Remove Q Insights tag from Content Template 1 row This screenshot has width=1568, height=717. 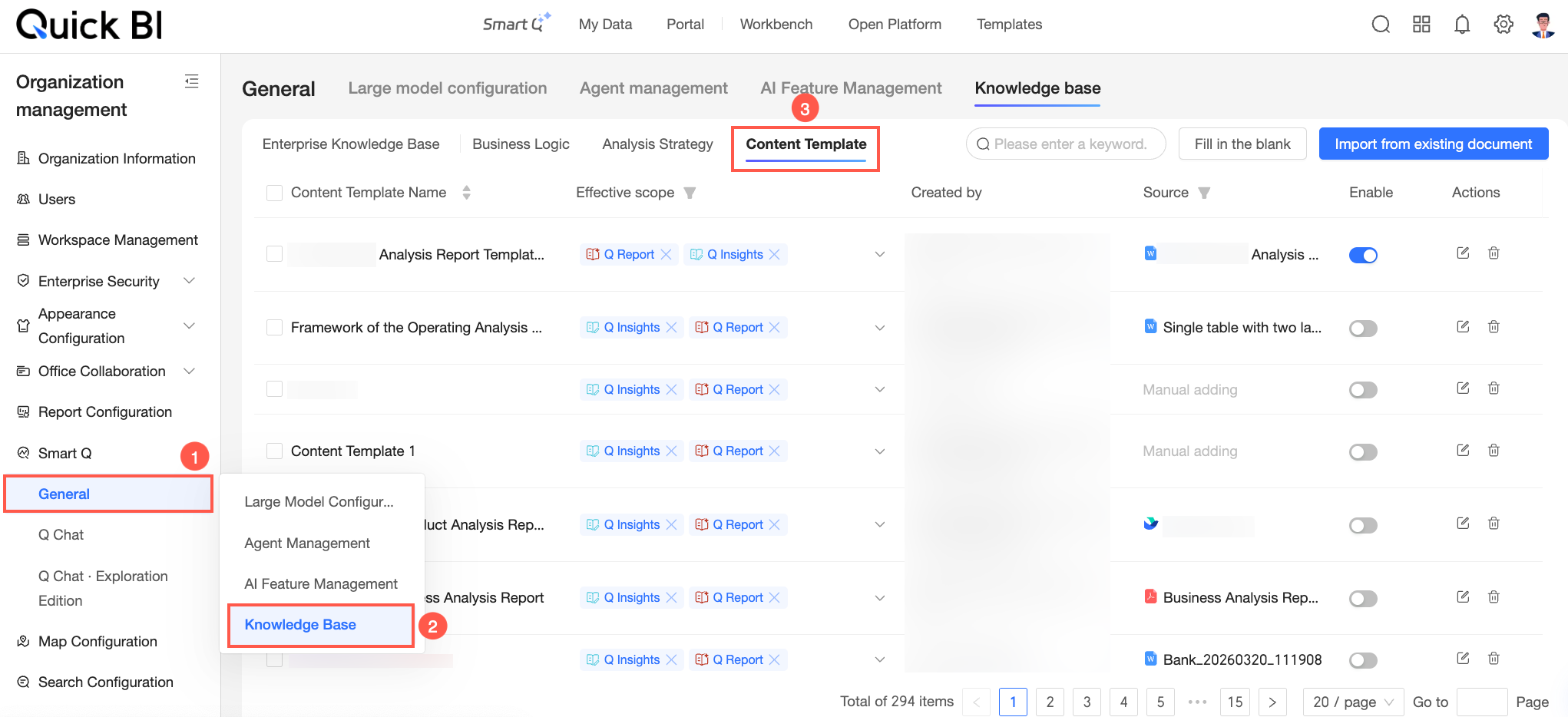tap(671, 451)
